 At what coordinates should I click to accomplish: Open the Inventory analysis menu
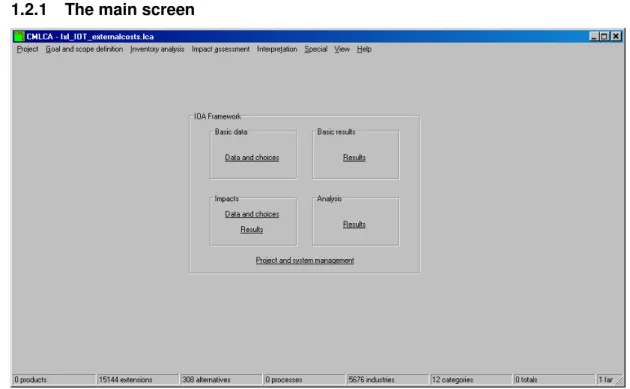pos(157,49)
